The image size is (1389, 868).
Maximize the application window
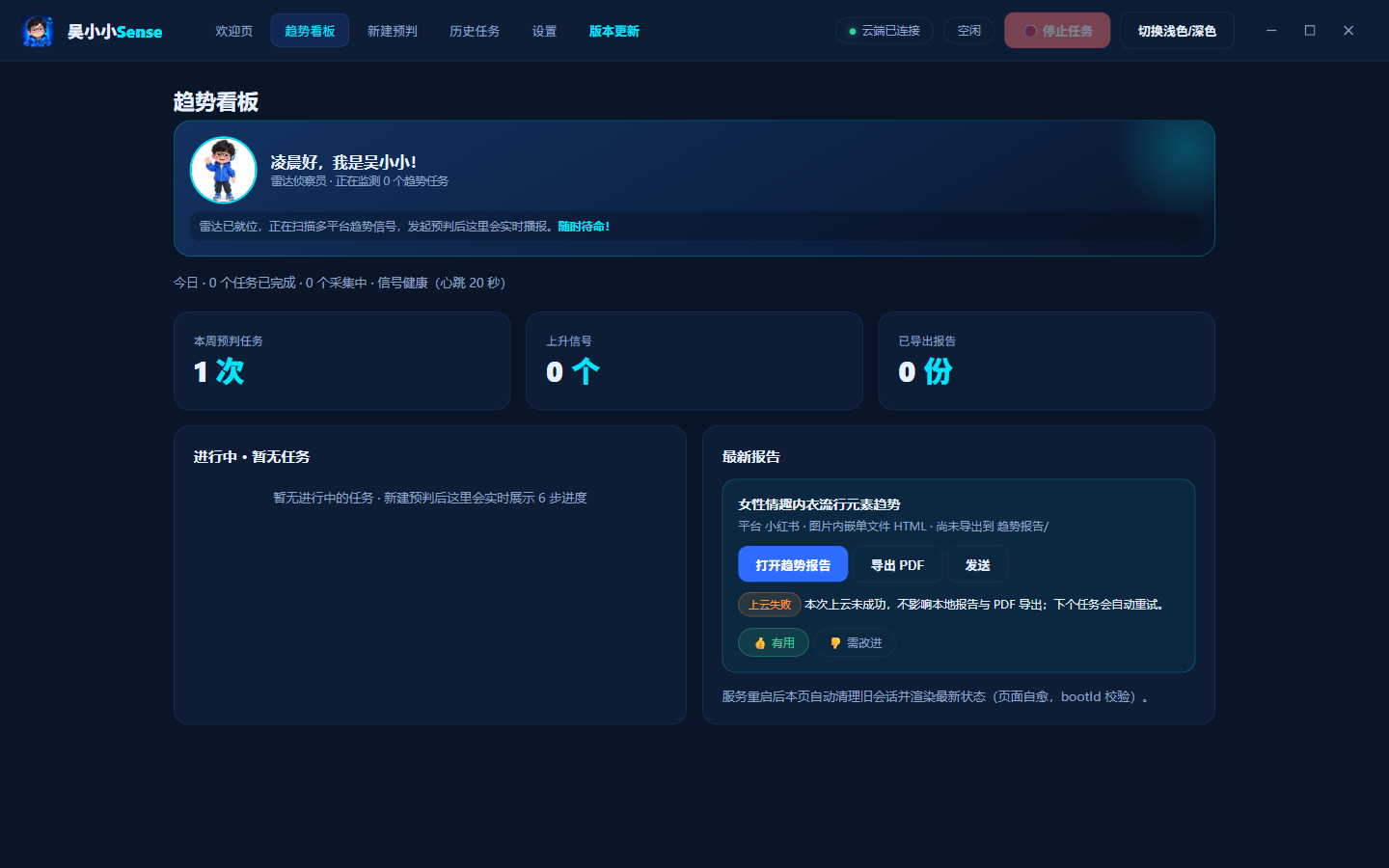1310,31
